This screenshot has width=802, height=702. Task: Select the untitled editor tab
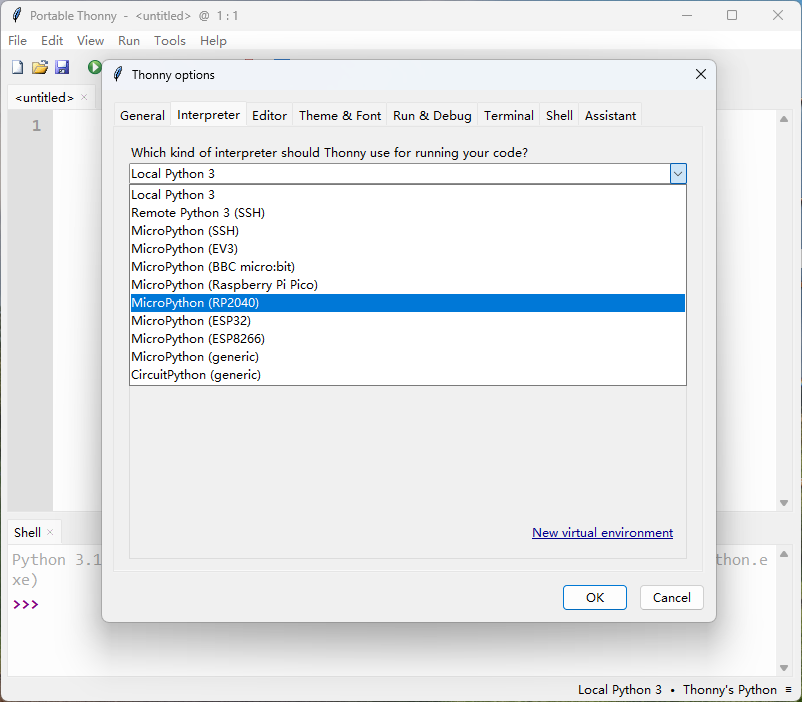pos(44,97)
